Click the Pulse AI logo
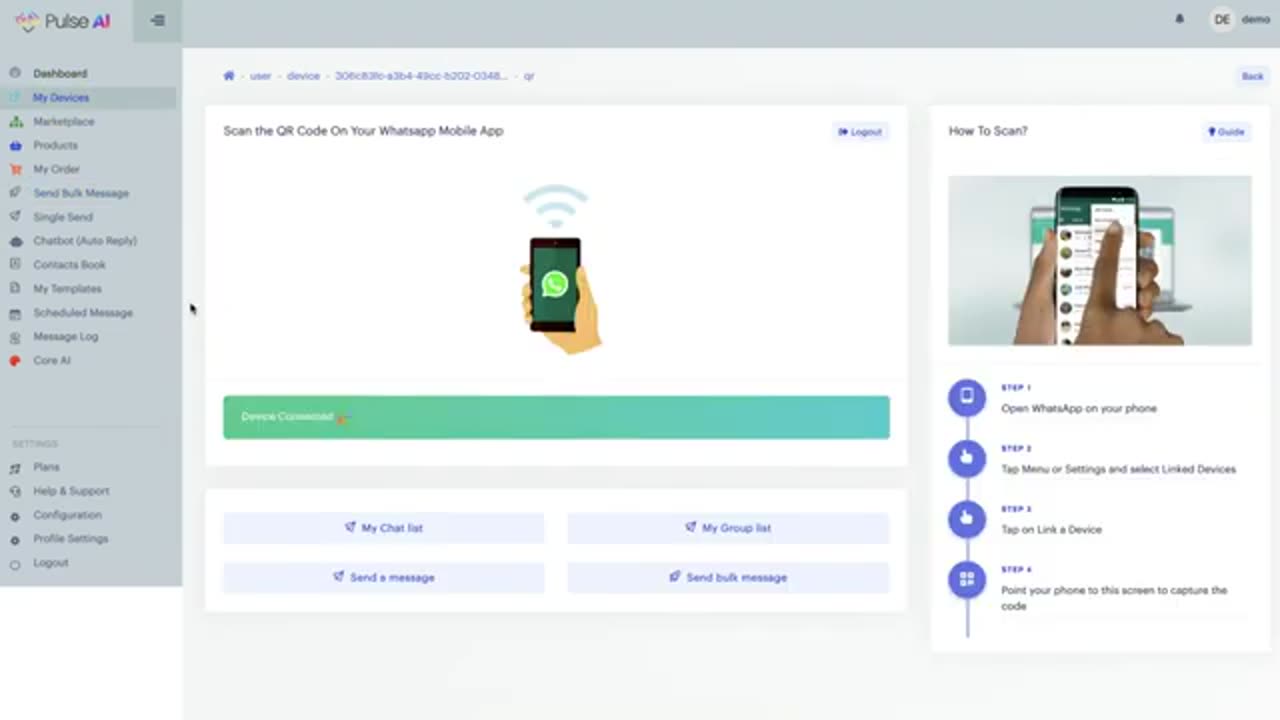The image size is (1280, 720). [63, 21]
